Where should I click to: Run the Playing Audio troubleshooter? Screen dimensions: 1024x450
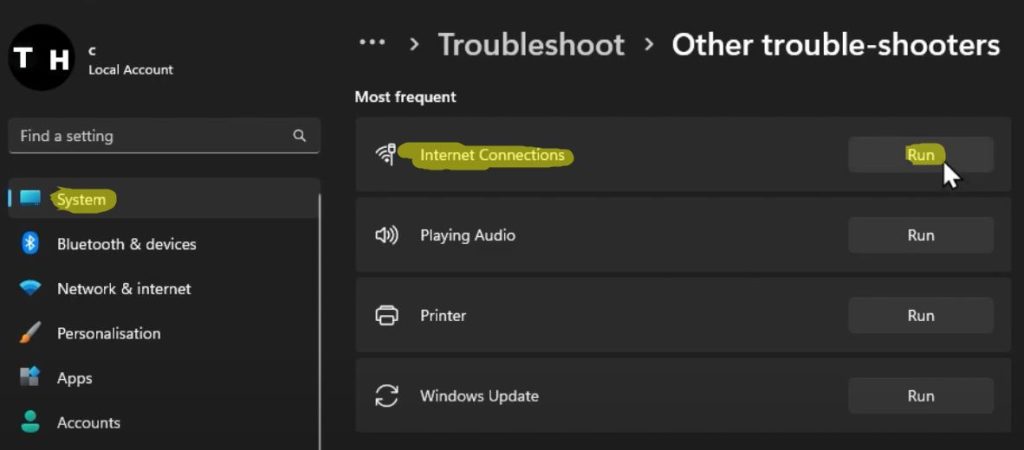[920, 235]
